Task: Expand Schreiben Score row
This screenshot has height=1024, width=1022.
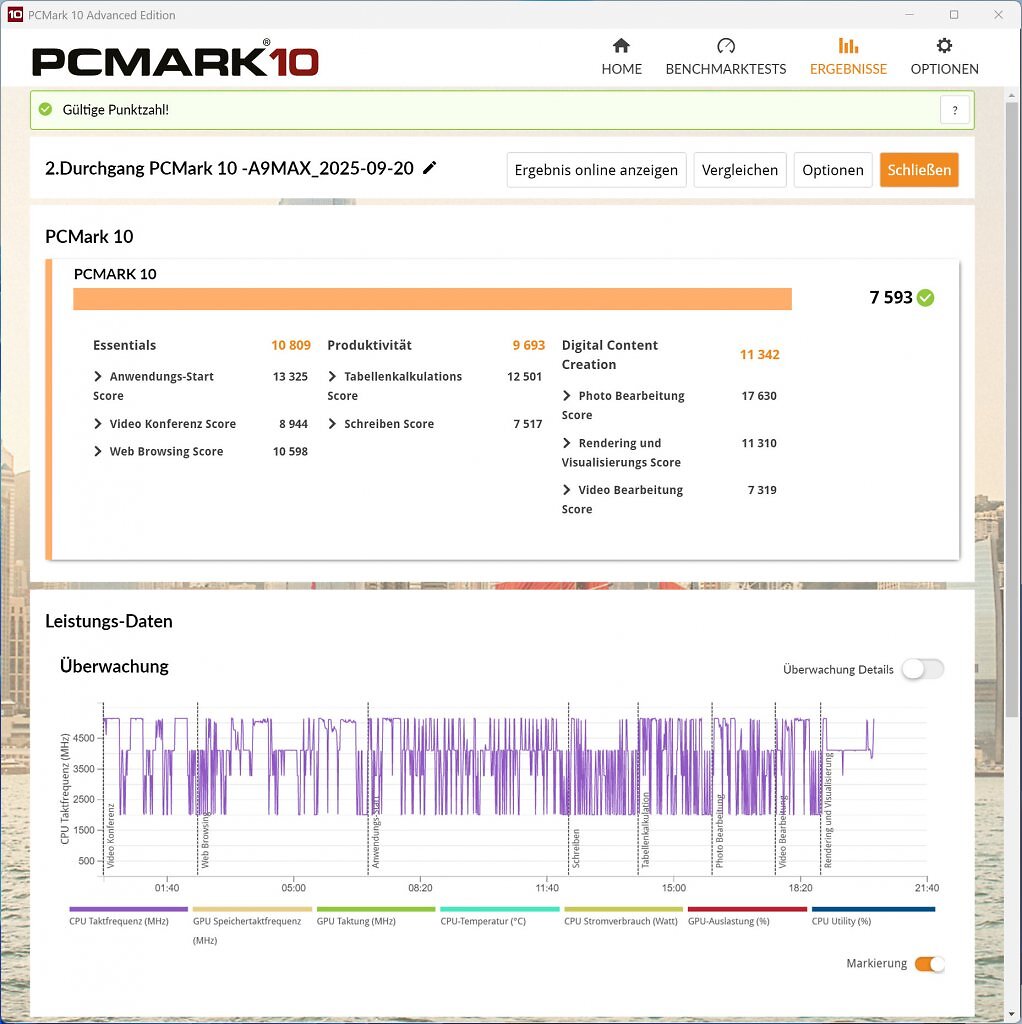Action: [332, 424]
